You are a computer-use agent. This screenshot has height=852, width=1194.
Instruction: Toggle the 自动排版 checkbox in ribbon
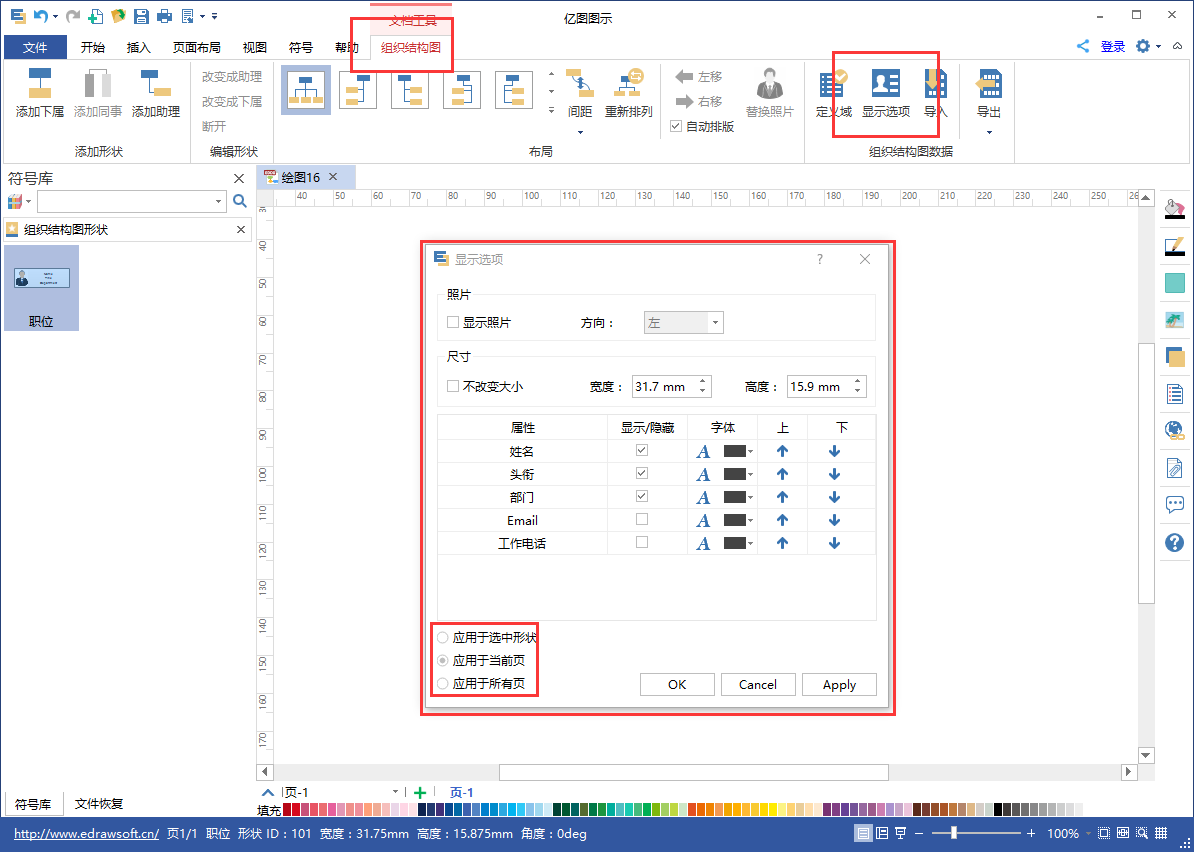point(675,126)
